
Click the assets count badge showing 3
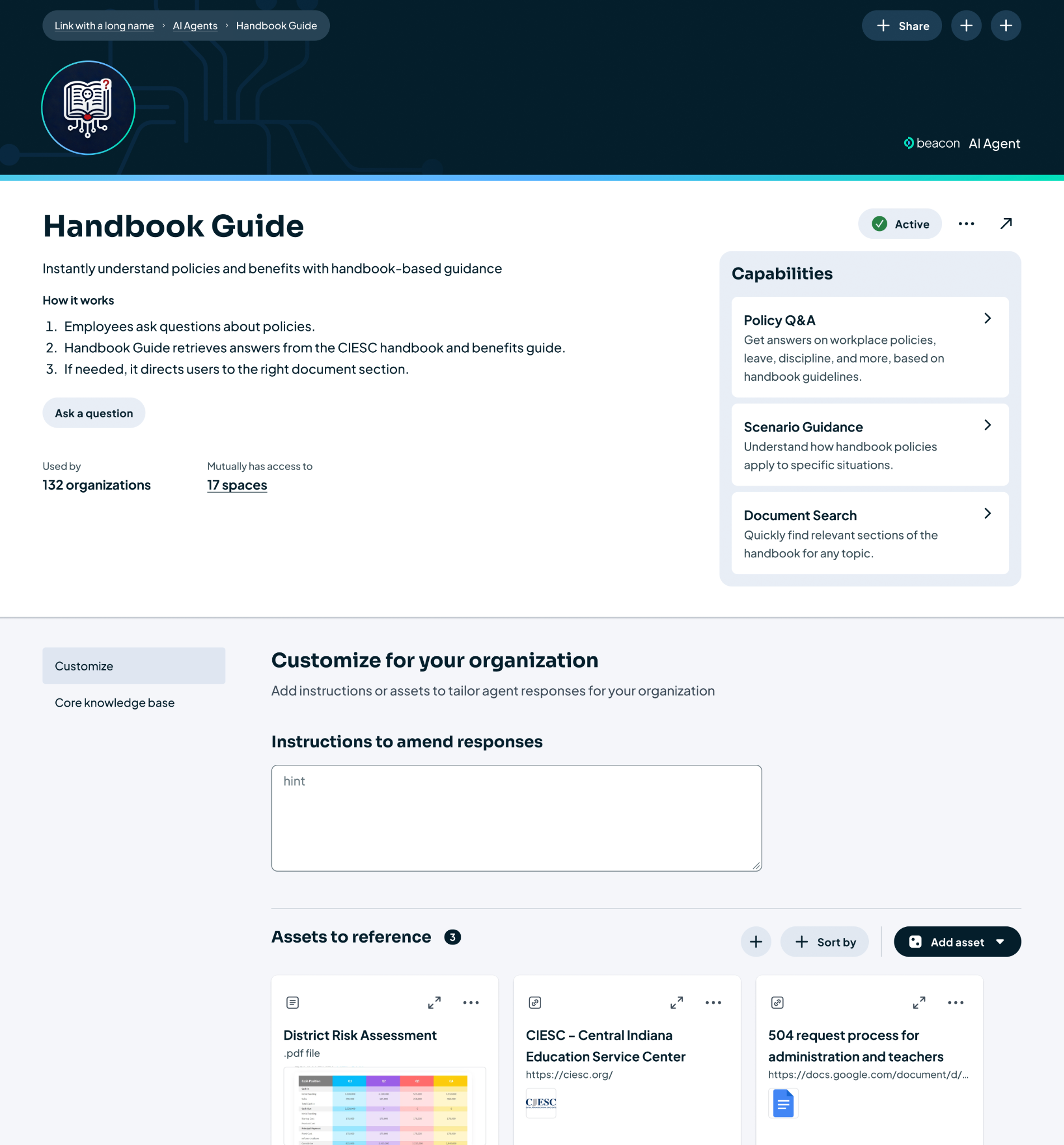click(x=452, y=937)
